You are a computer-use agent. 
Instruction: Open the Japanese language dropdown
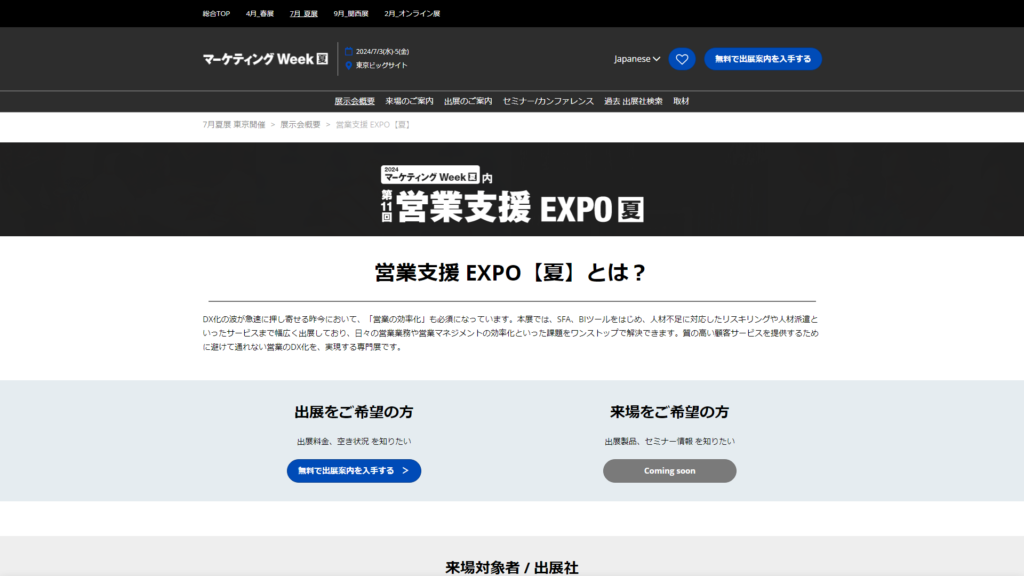click(637, 59)
